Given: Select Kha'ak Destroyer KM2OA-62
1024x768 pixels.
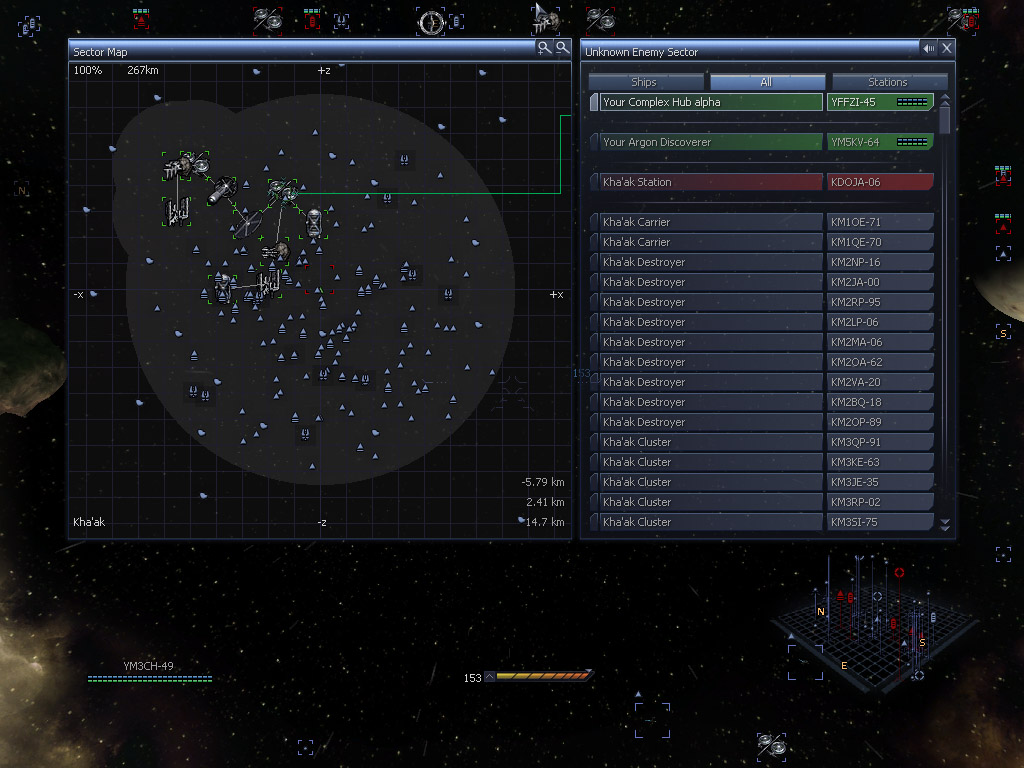Looking at the screenshot, I should 761,362.
